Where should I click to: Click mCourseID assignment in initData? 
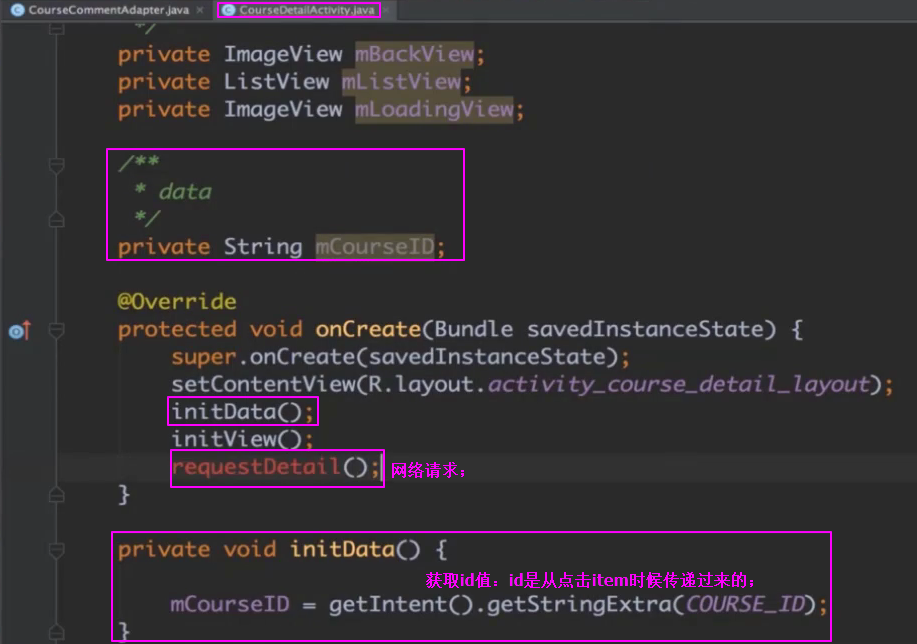click(230, 605)
